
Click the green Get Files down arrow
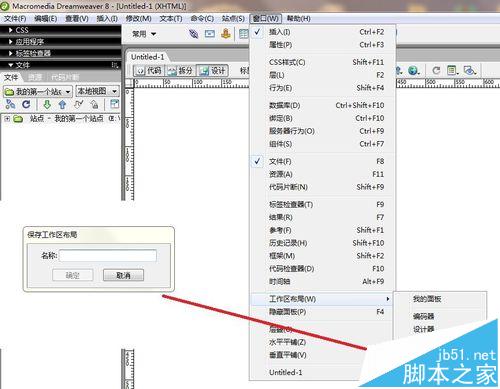pyautogui.click(x=47, y=105)
